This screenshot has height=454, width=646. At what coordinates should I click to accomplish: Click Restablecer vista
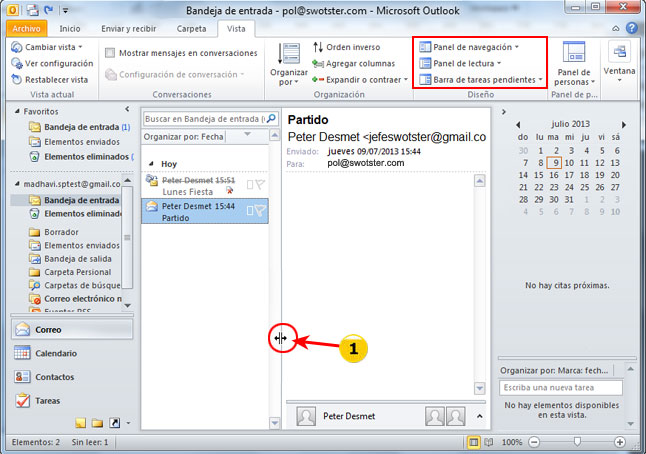(49, 80)
